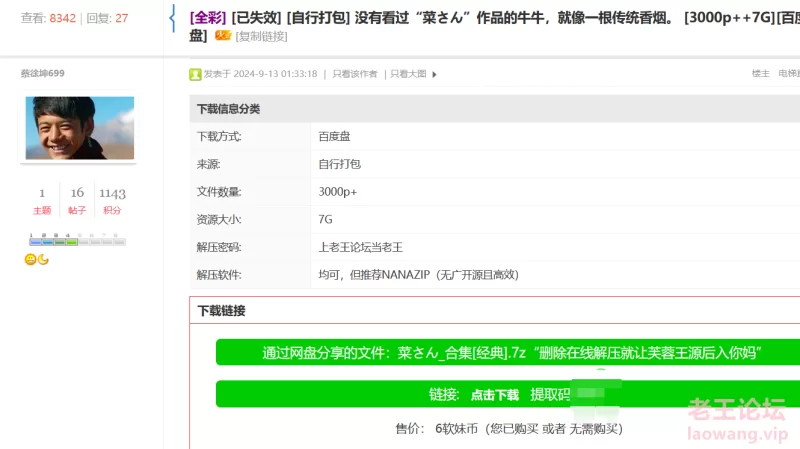The image size is (800, 449).
Task: Click the smiley face icon under the level bar
Action: [x=31, y=260]
